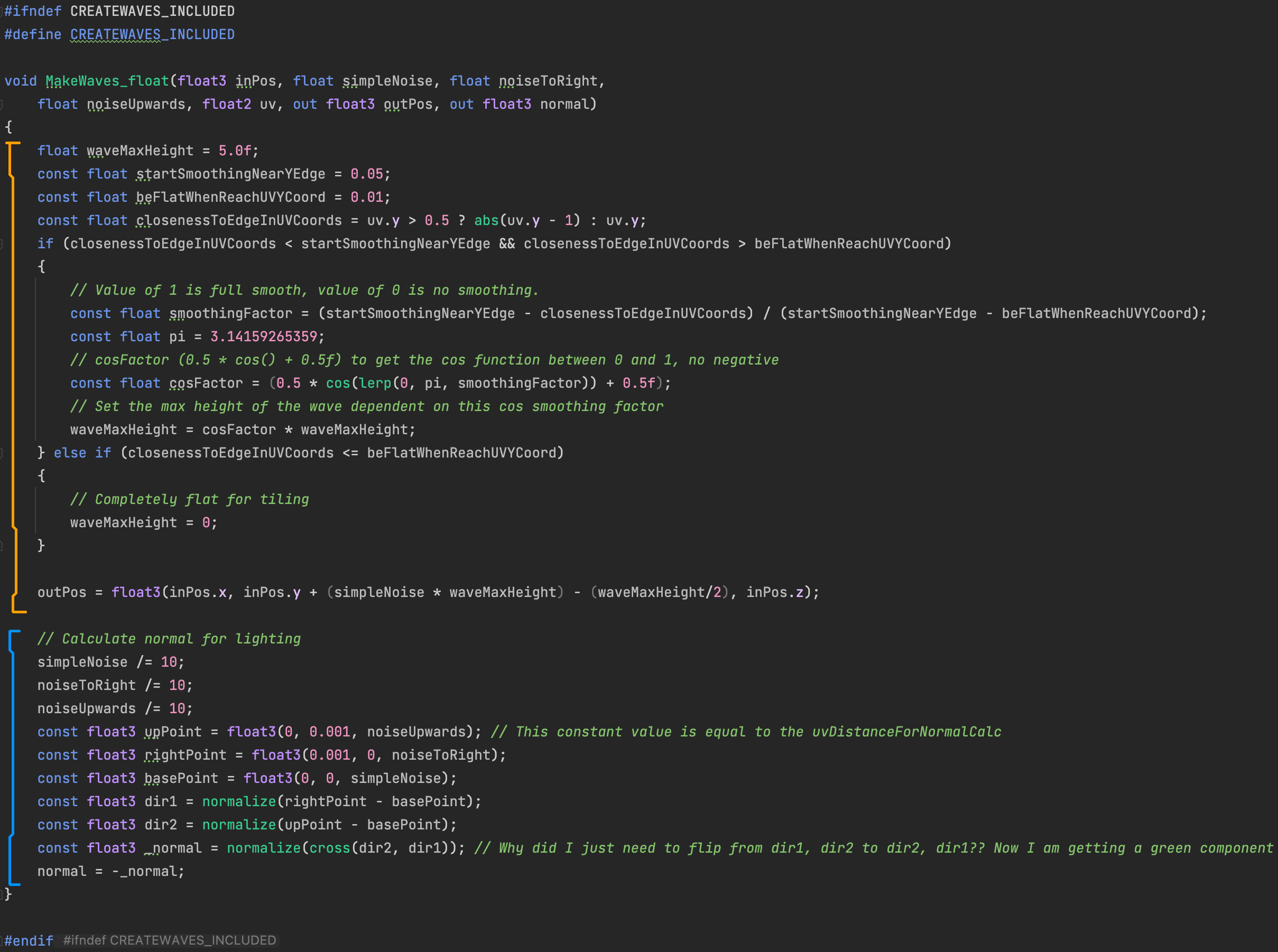
Task: Click the 'This constant value is equal' comment
Action: (746, 732)
